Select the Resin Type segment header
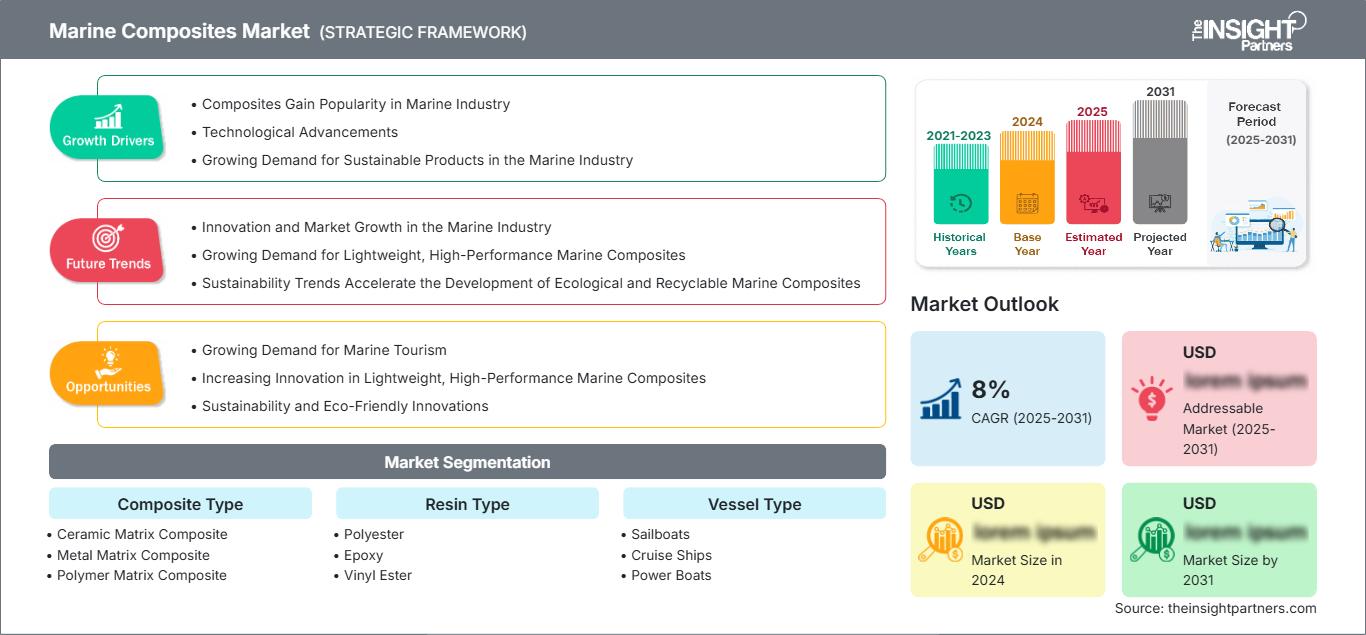Image resolution: width=1366 pixels, height=635 pixels. (467, 504)
